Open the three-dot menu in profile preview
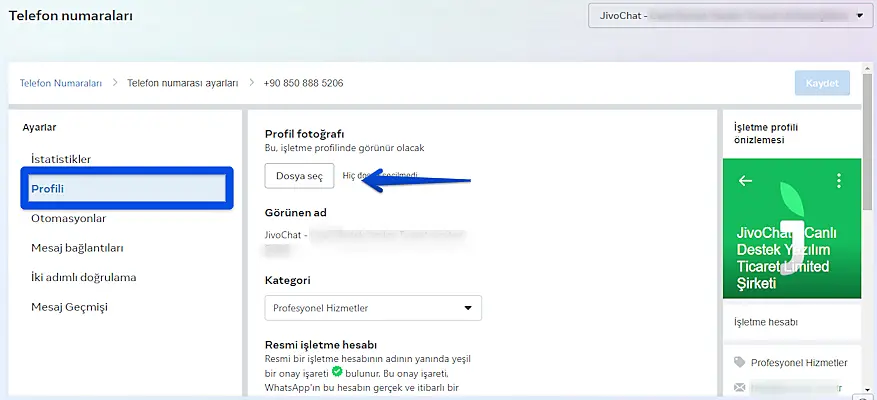This screenshot has width=877, height=400. click(x=838, y=180)
